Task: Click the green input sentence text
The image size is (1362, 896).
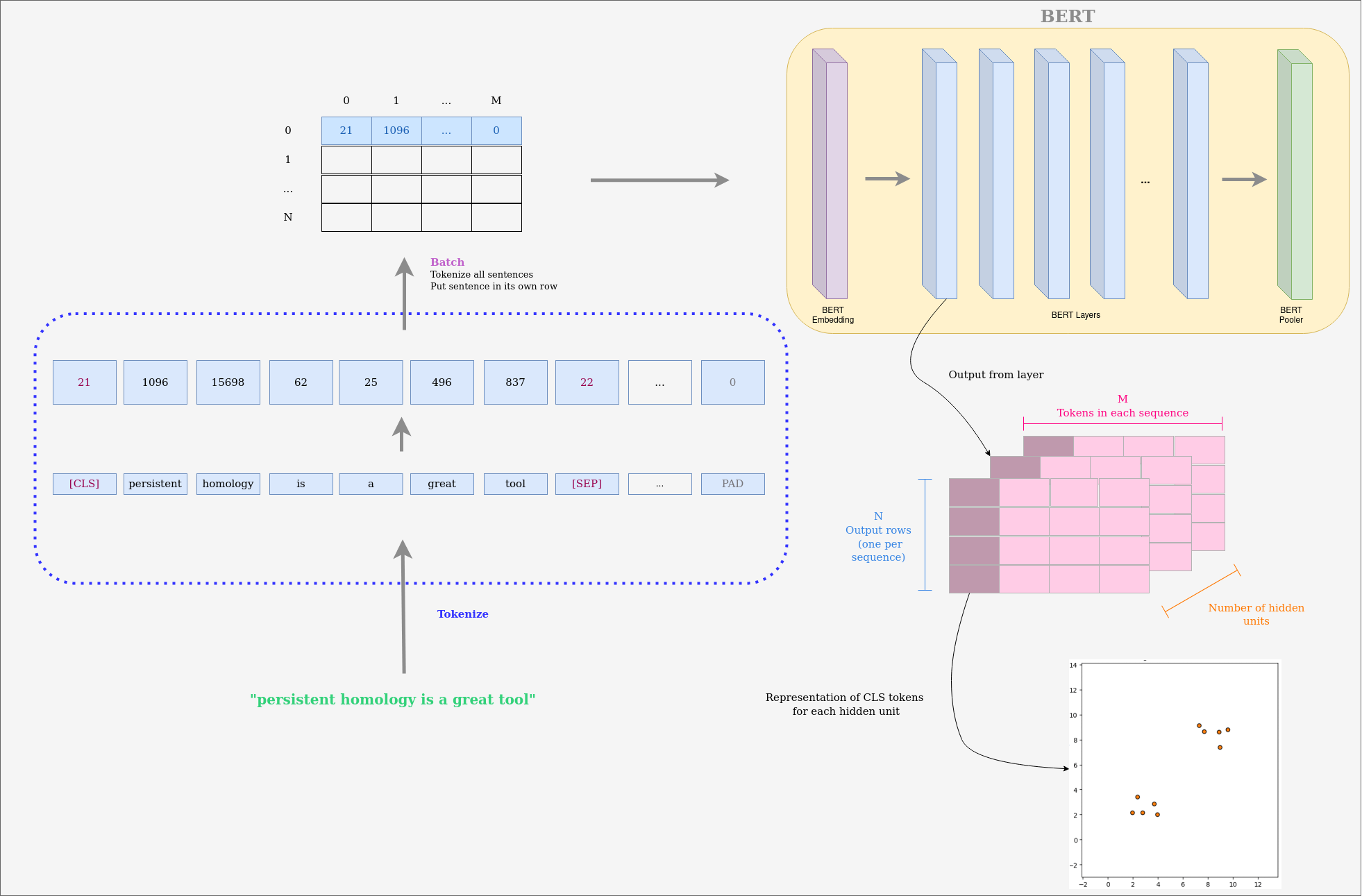Action: pos(392,700)
